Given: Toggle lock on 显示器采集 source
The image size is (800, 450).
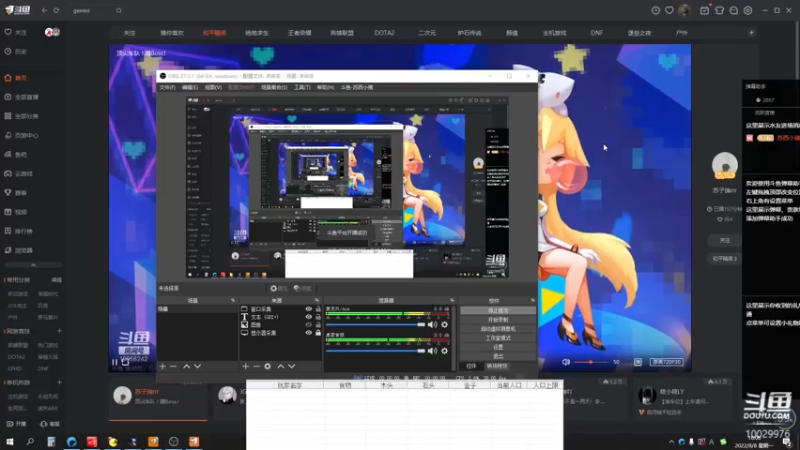Looking at the screenshot, I should coord(318,333).
